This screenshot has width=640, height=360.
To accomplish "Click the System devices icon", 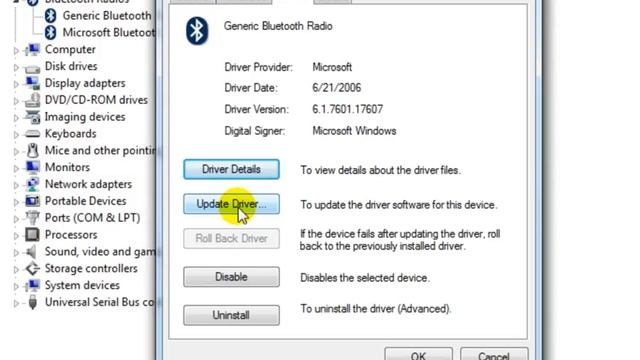I will coord(33,285).
